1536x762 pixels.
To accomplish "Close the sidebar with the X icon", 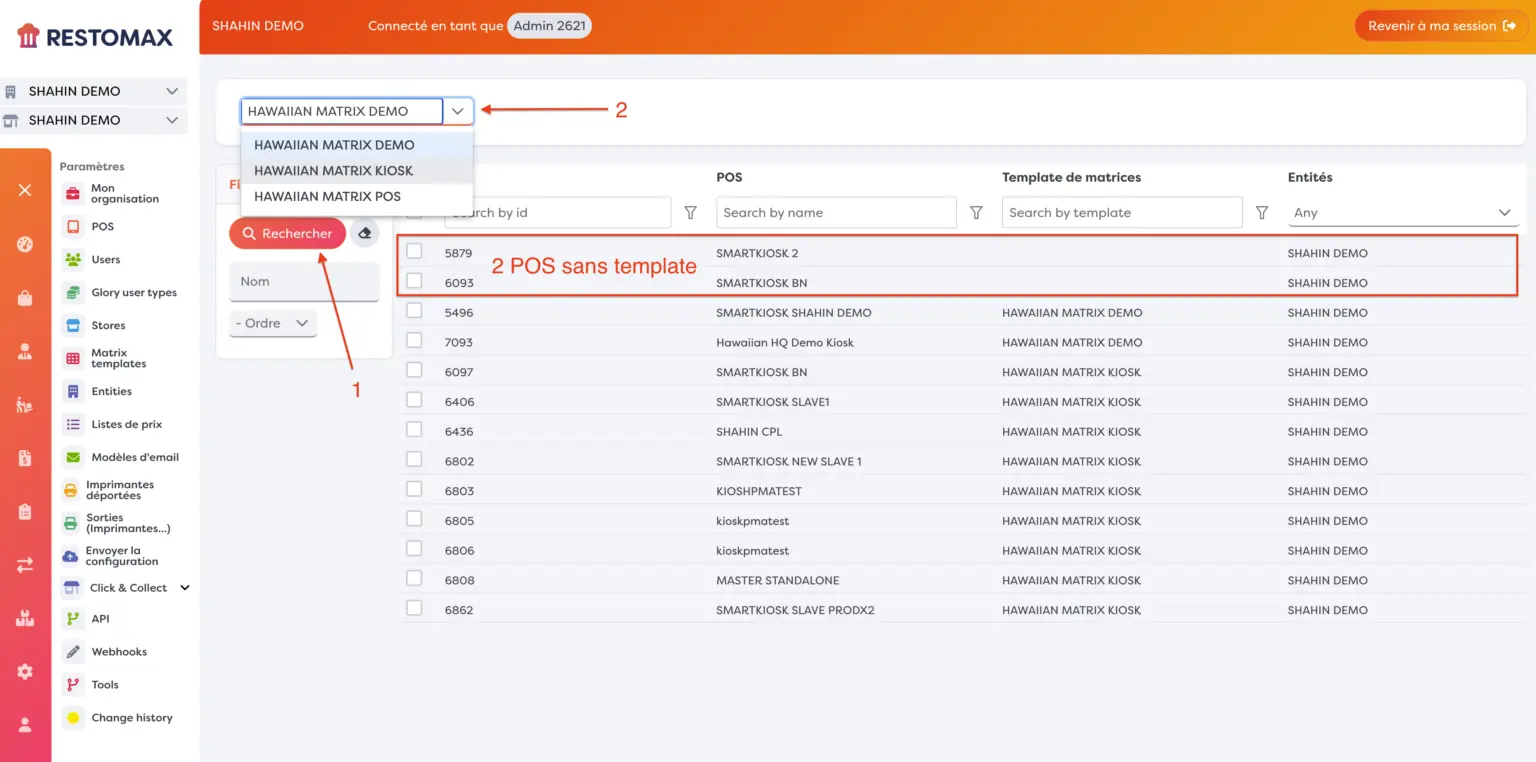I will pyautogui.click(x=25, y=190).
